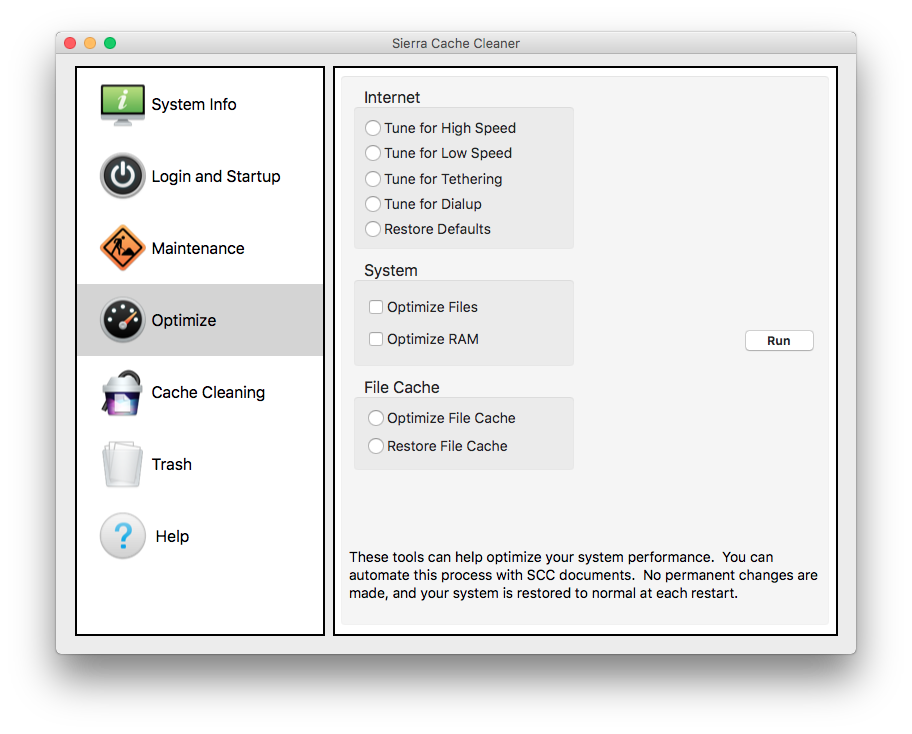Screen dimensions: 912x734
Task: Click the Help question mark icon
Action: (x=122, y=536)
